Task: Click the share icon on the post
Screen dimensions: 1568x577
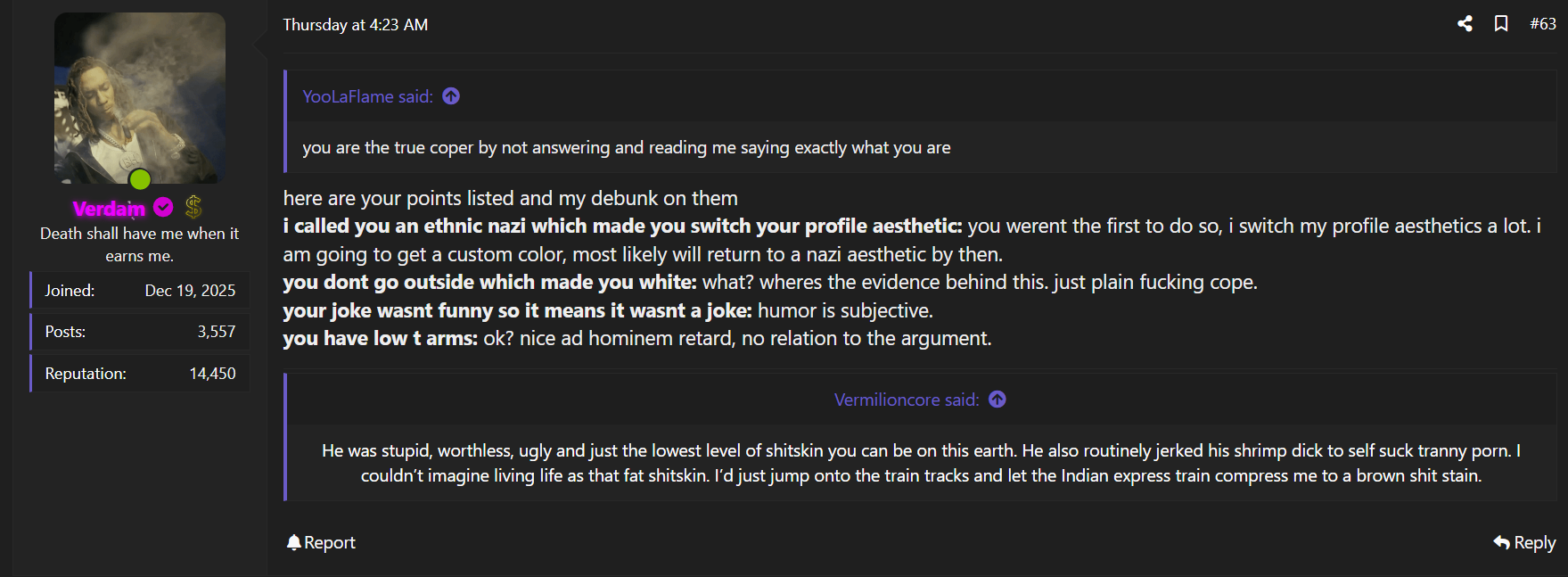Action: pyautogui.click(x=1465, y=24)
